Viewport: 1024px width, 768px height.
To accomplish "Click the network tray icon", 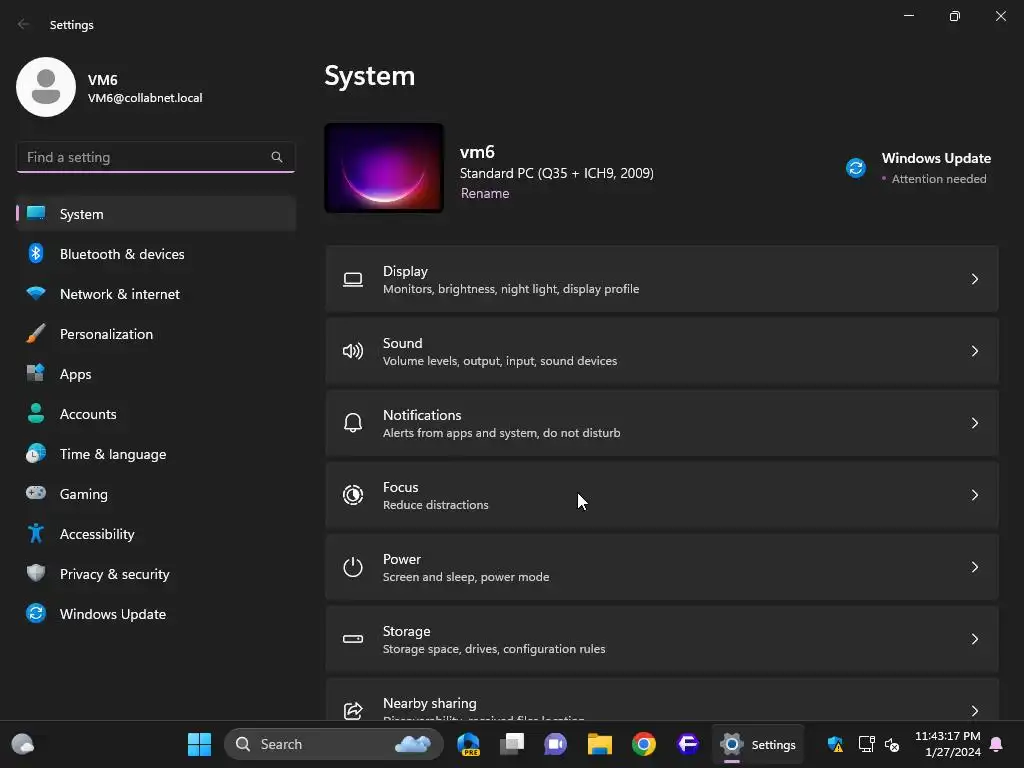I will click(866, 744).
